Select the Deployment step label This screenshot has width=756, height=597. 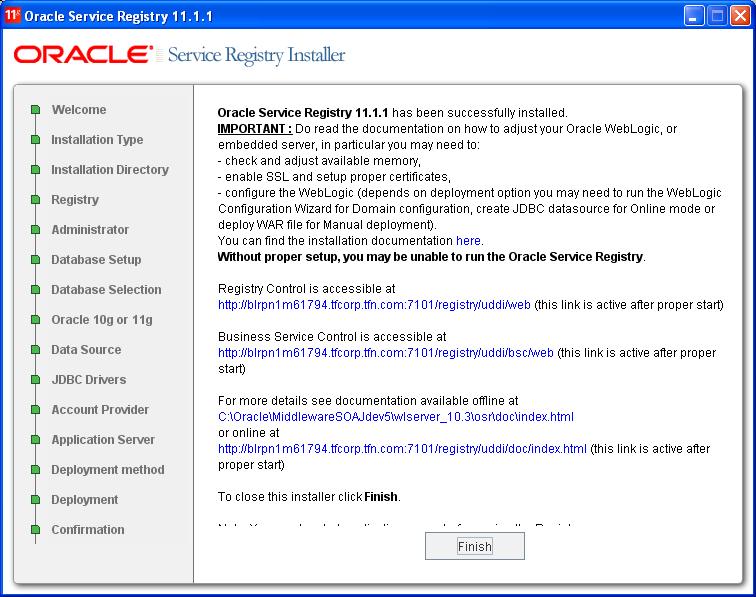click(x=85, y=500)
